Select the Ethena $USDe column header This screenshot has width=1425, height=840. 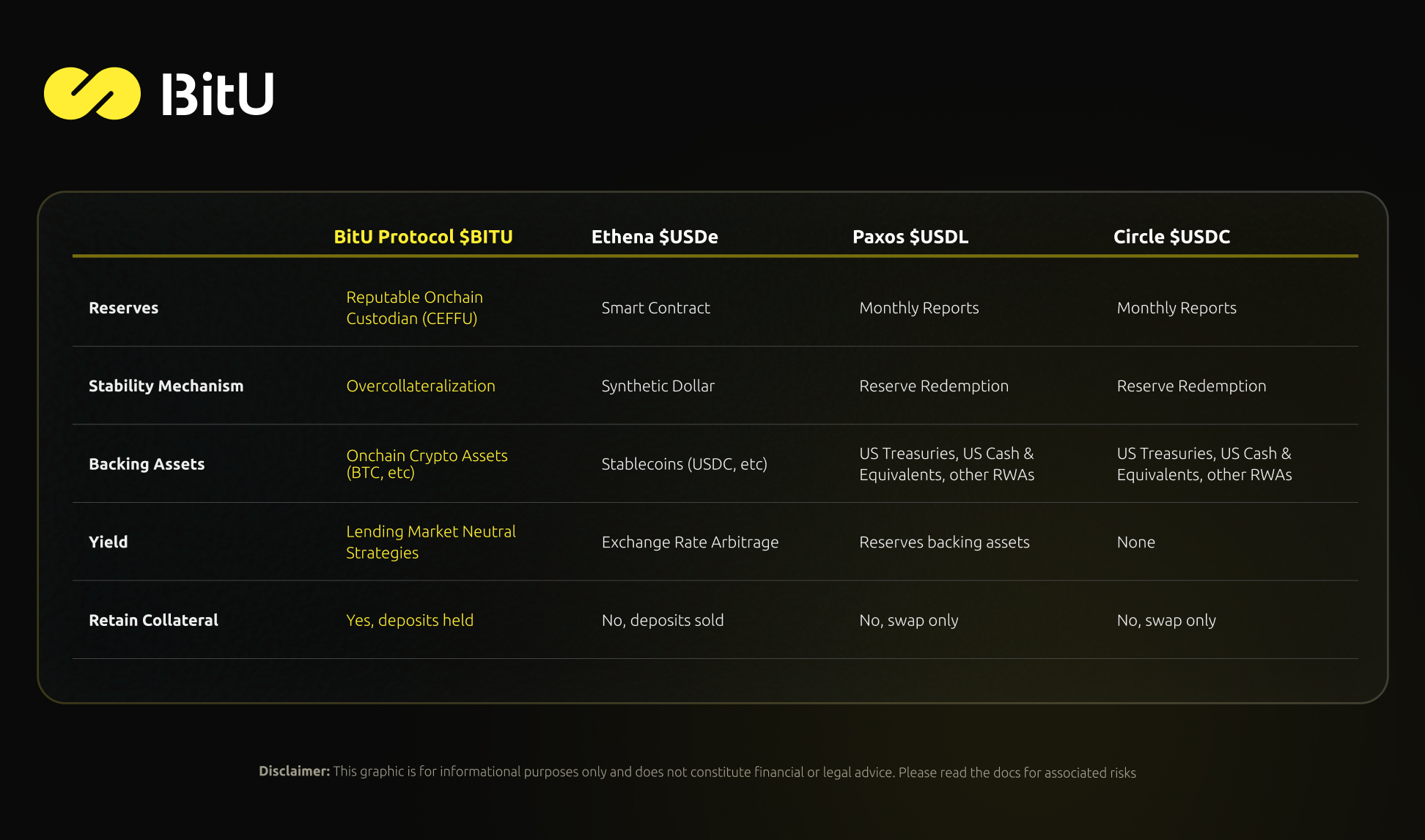[654, 237]
